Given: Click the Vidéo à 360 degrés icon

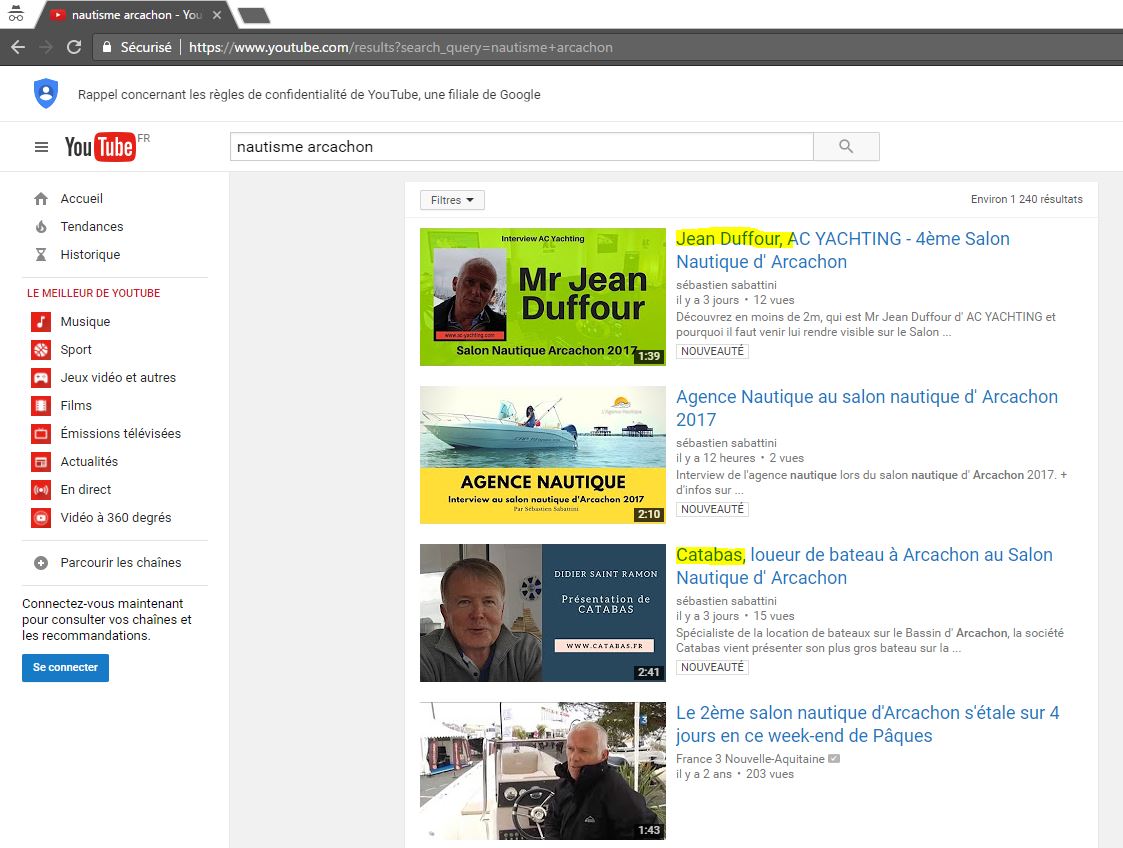Looking at the screenshot, I should (x=41, y=517).
